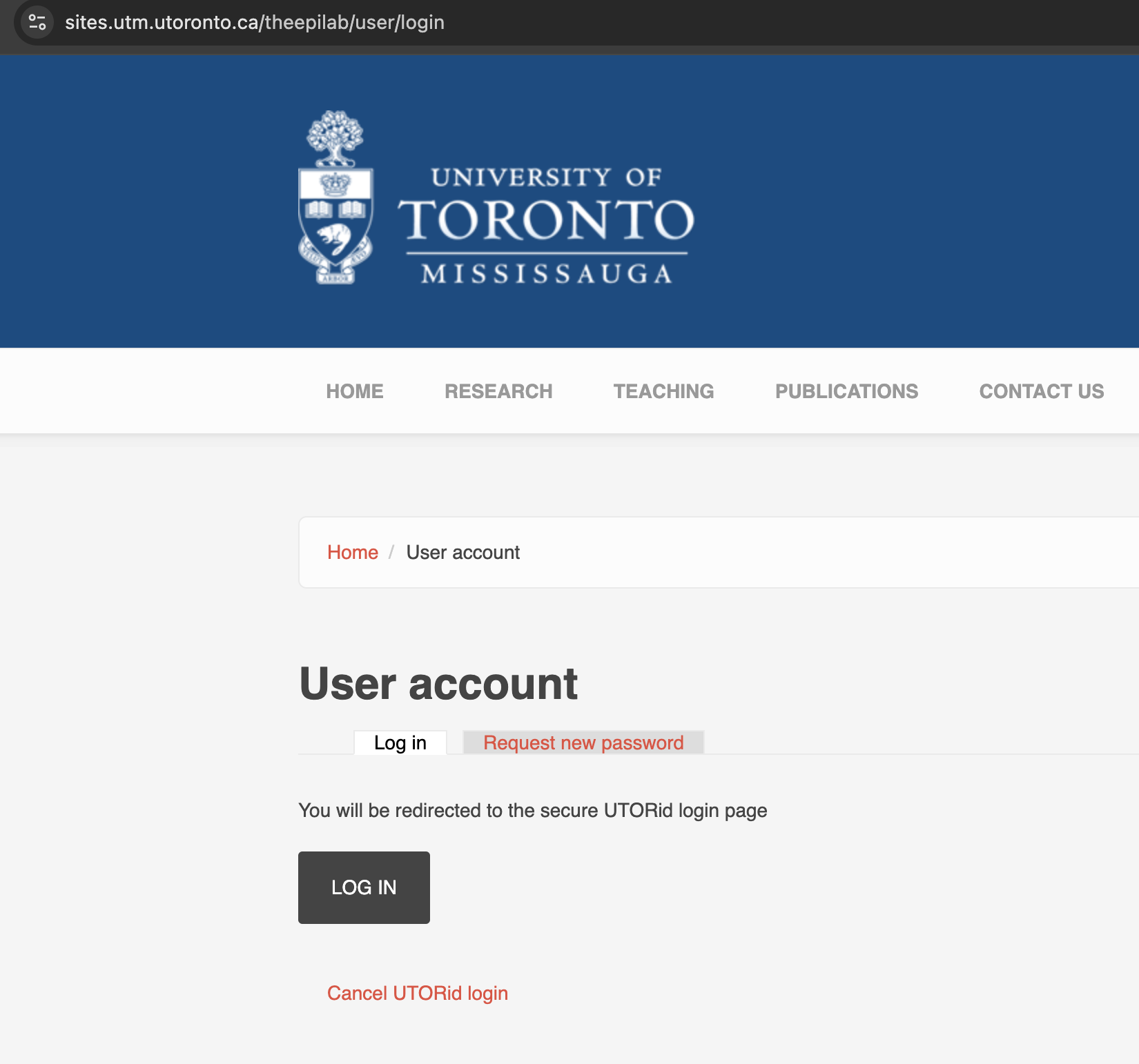Screen dimensions: 1139x1064
Task: Go to the RESEARCH page
Action: pyautogui.click(x=498, y=391)
